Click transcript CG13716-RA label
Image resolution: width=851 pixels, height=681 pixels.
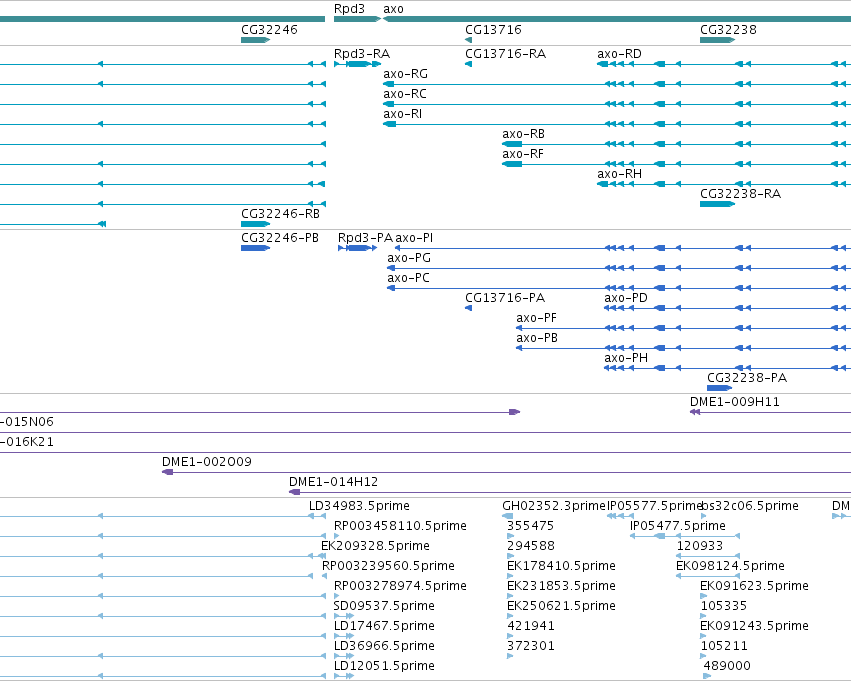coord(505,54)
